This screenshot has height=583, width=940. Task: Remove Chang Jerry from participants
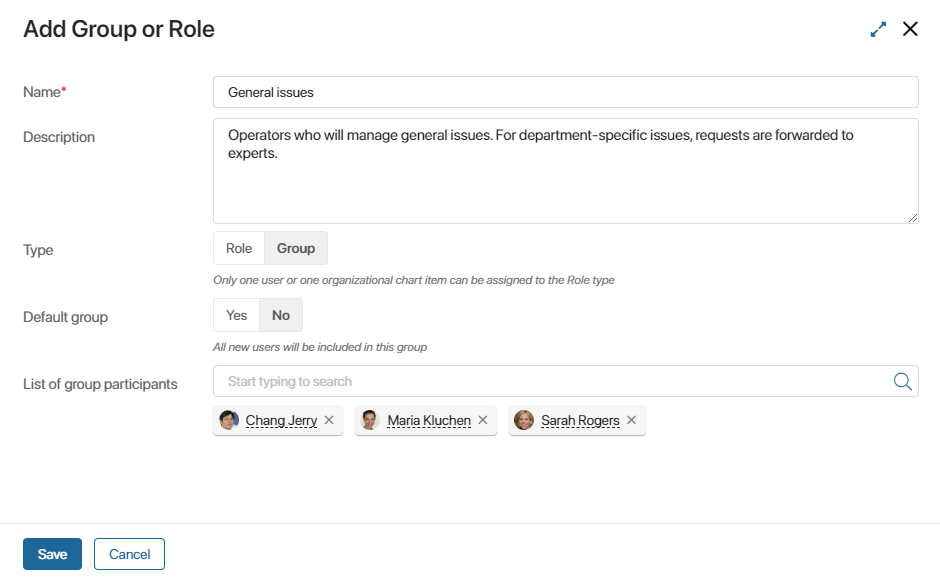point(329,420)
